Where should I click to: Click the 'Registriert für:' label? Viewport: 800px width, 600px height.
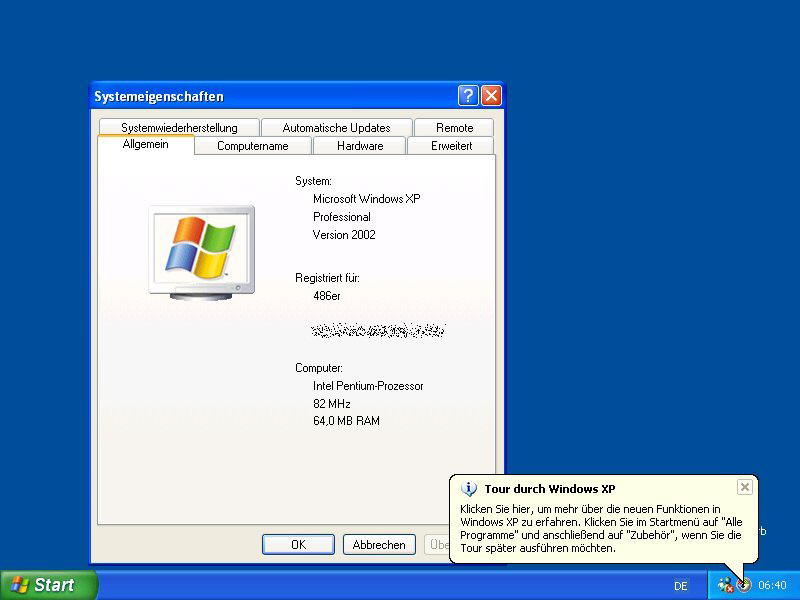tap(327, 278)
